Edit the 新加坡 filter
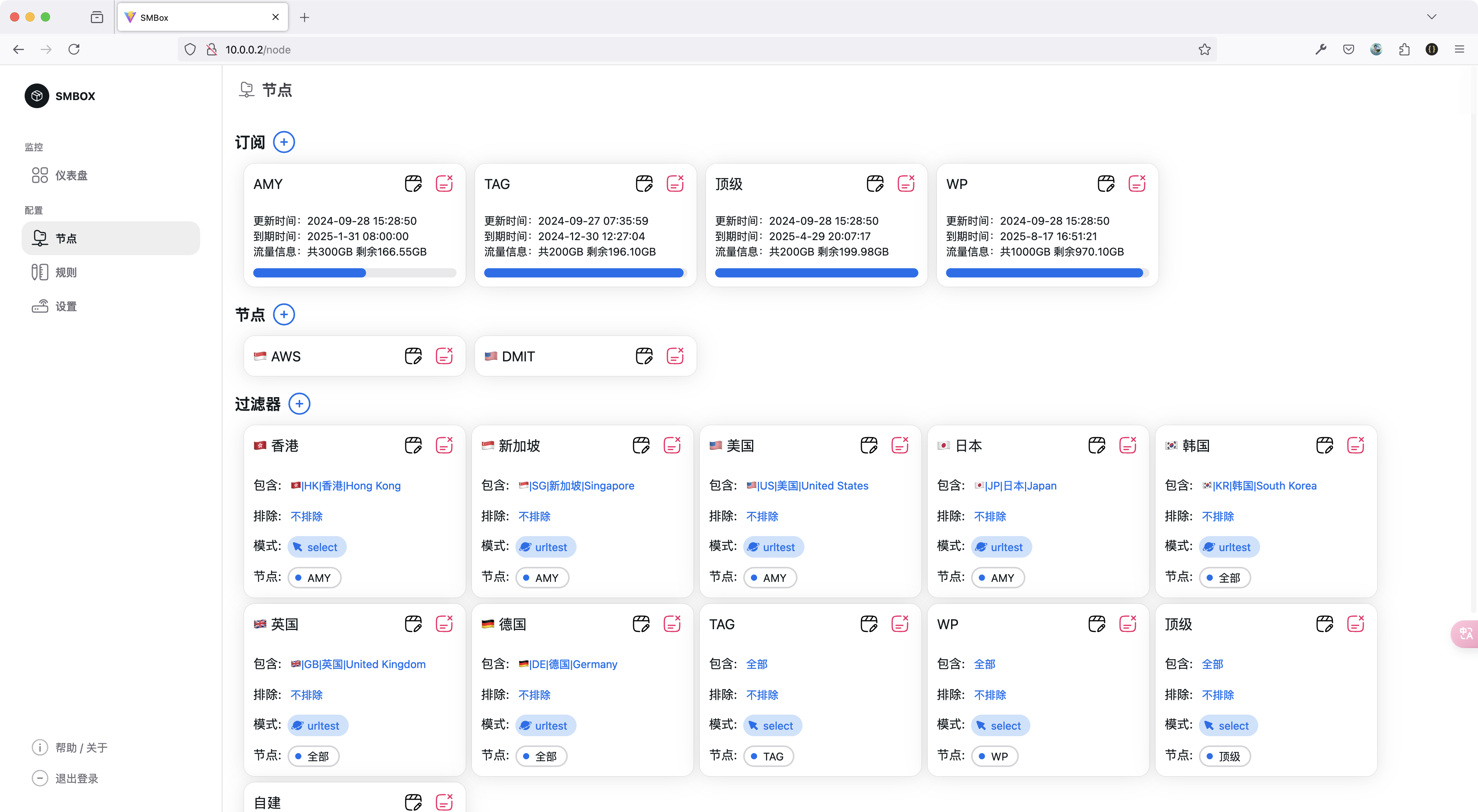The image size is (1478, 812). 641,445
